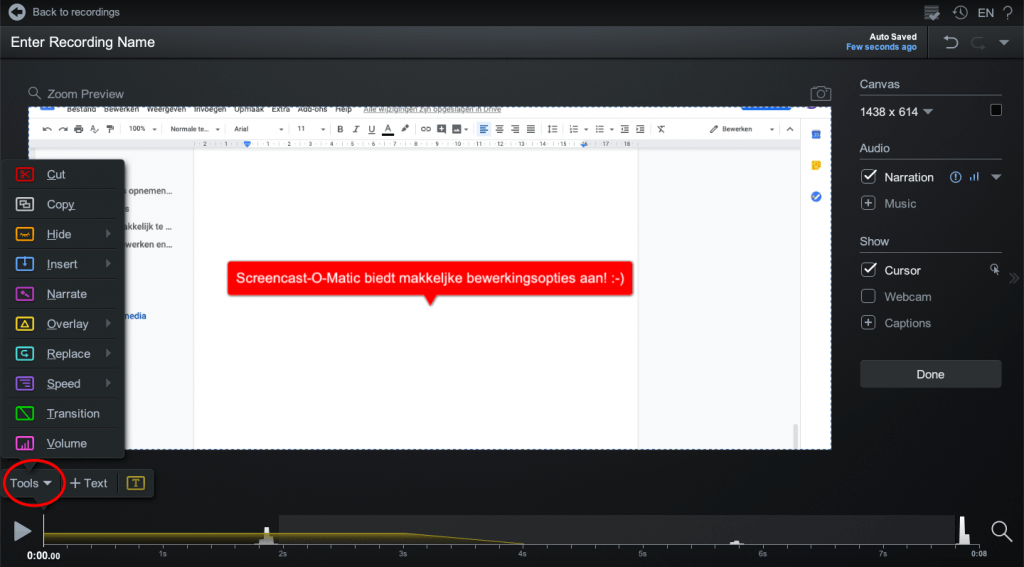Image resolution: width=1024 pixels, height=567 pixels.
Task: Click the timeline zoom magnifier icon
Action: (x=1001, y=531)
